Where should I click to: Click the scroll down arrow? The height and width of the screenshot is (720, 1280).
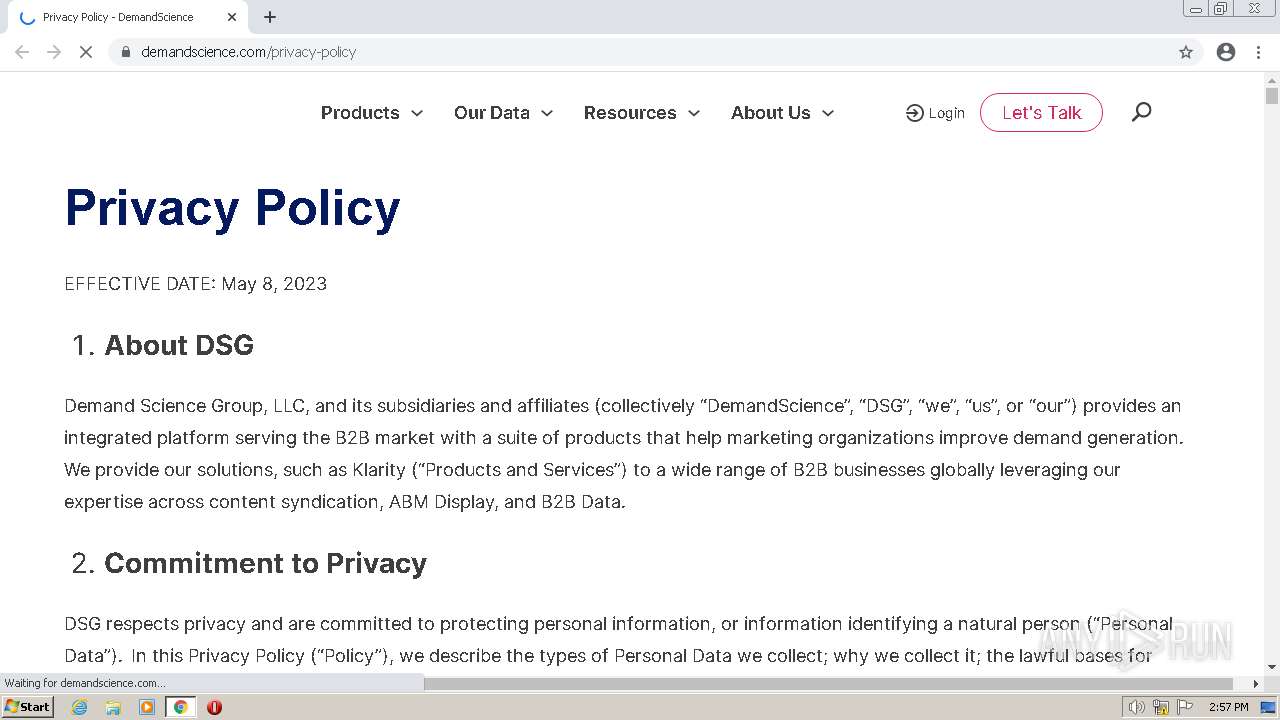tap(1272, 667)
